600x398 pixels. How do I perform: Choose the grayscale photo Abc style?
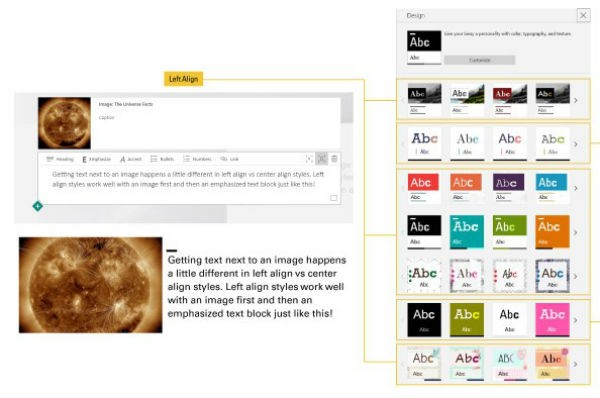click(x=424, y=100)
